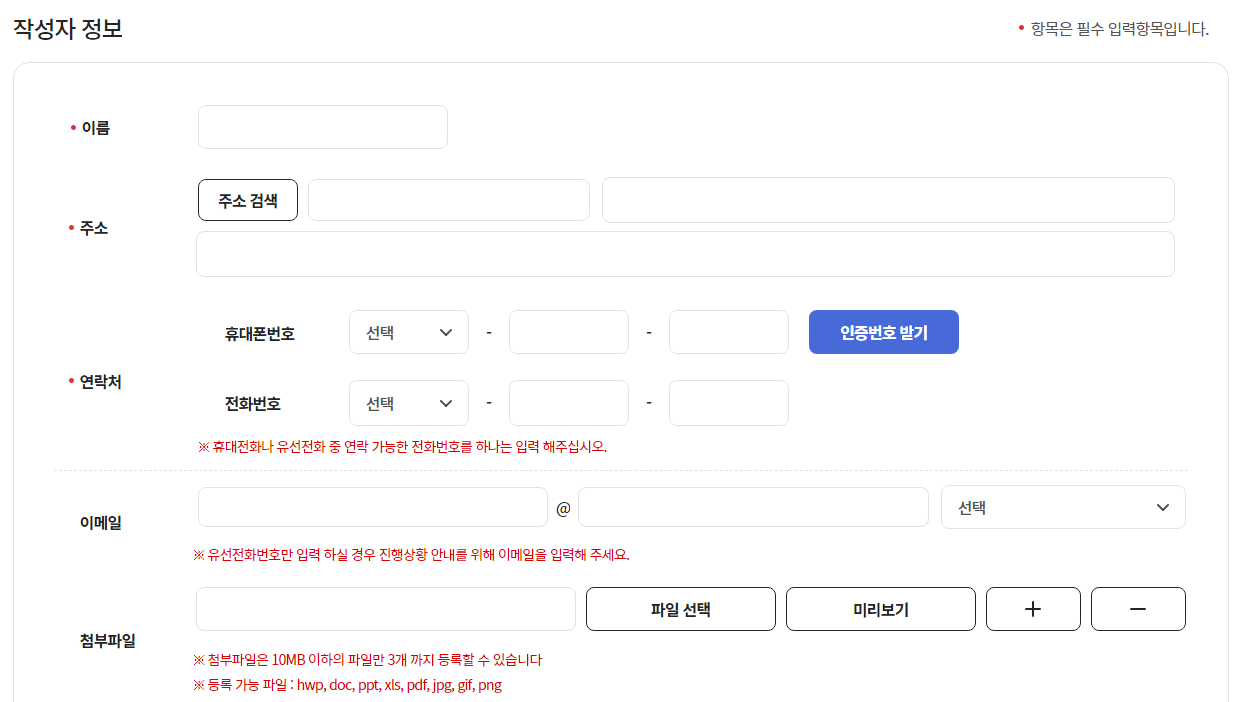Click the 첨부파일 file name field
The height and width of the screenshot is (702, 1239).
click(x=386, y=609)
